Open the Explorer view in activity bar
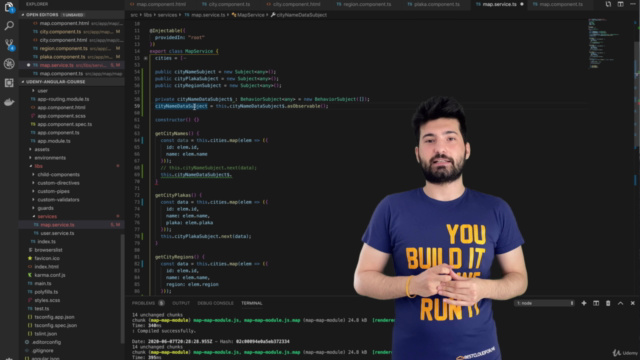The width and height of the screenshot is (640, 360). [9, 7]
